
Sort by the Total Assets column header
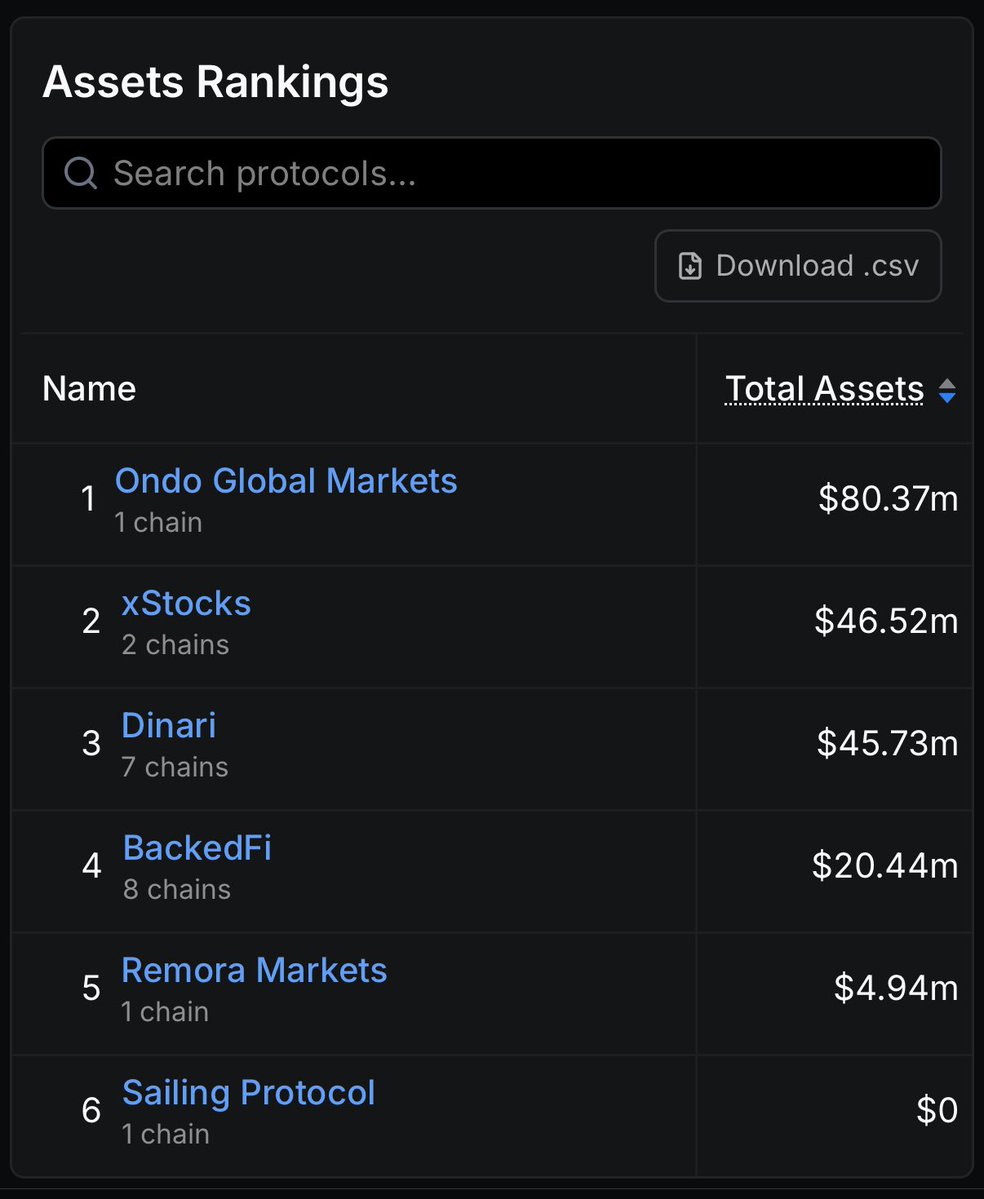coord(824,388)
